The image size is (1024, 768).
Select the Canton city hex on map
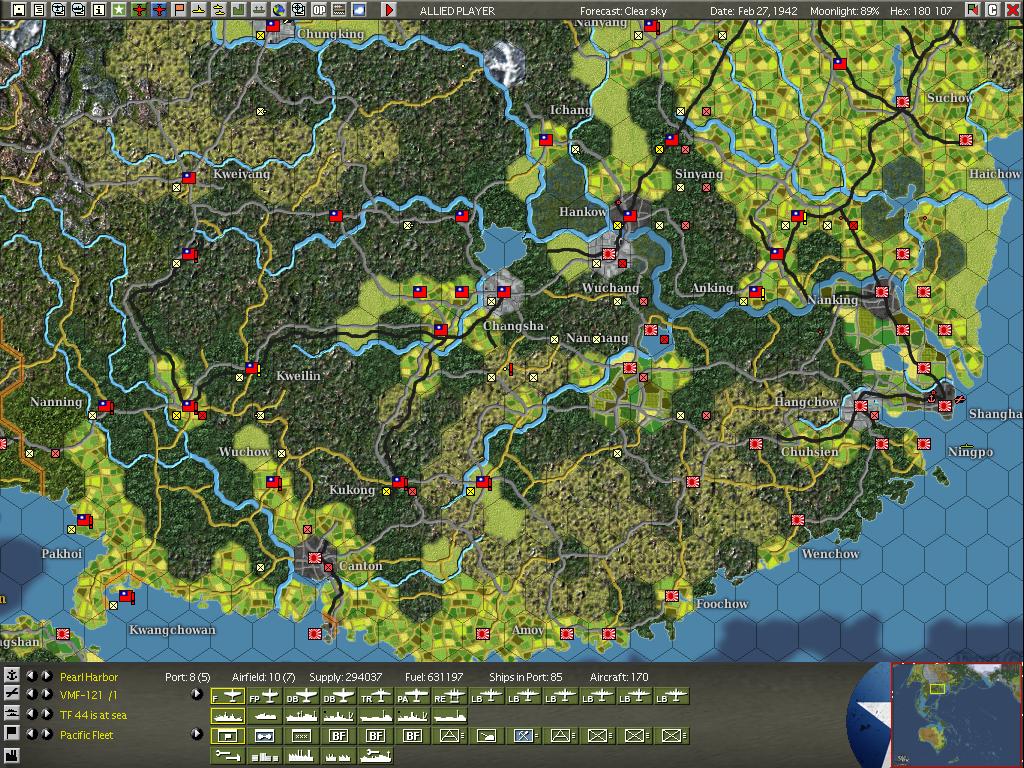tap(315, 559)
